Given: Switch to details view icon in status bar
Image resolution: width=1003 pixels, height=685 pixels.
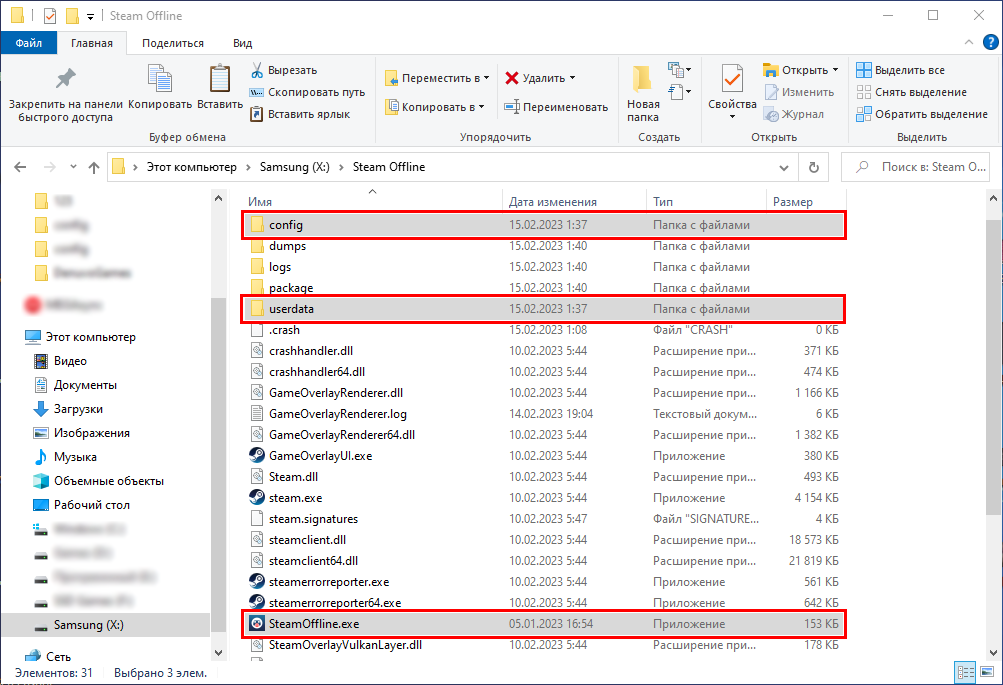Looking at the screenshot, I should click(965, 672).
